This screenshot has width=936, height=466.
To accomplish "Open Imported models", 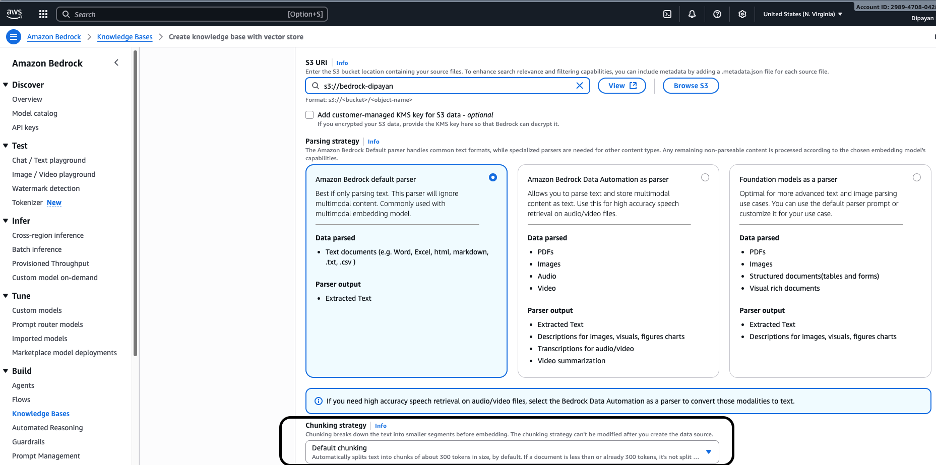I will [39, 338].
